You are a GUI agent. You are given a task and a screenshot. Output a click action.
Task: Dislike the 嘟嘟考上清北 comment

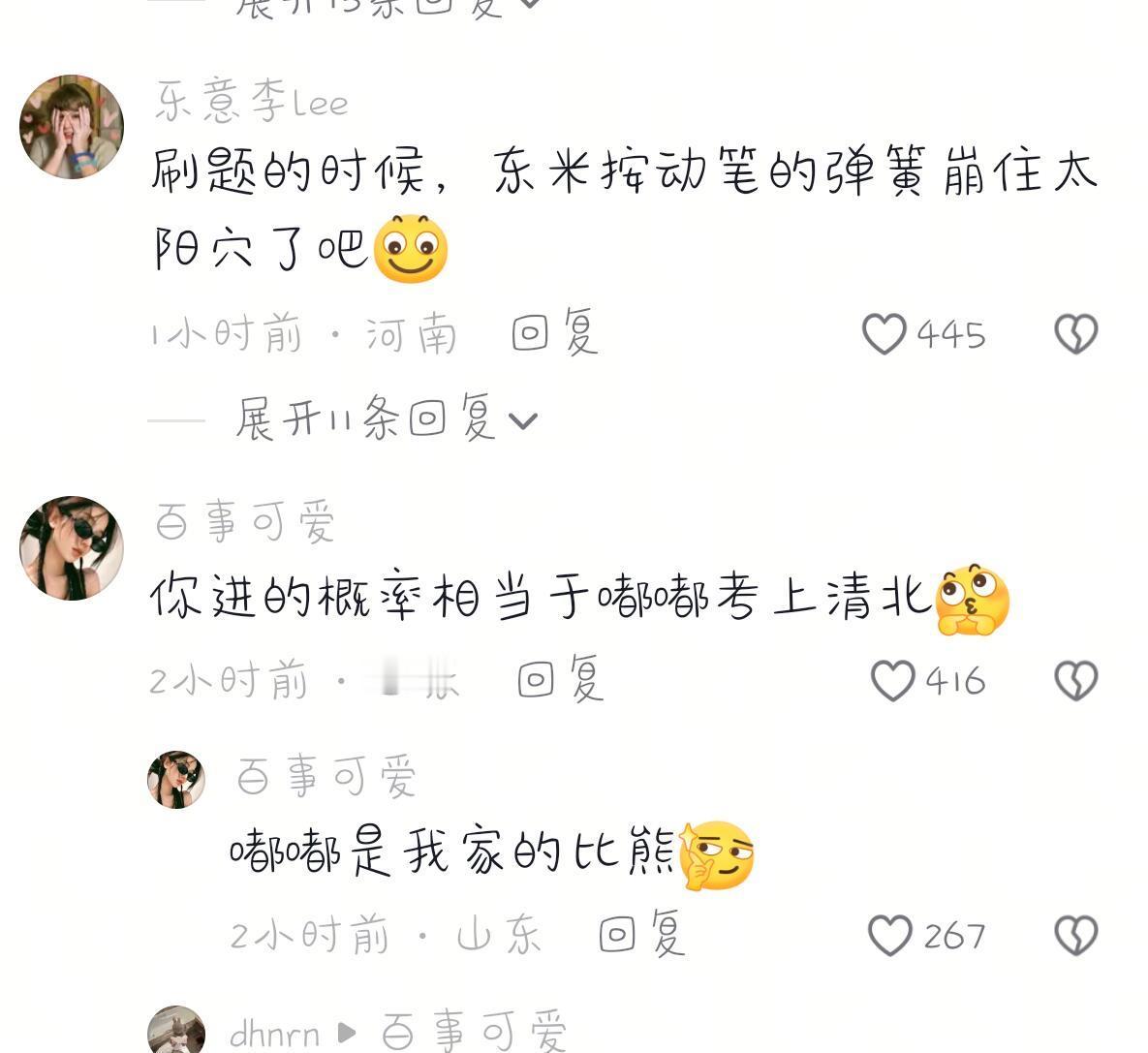1076,681
